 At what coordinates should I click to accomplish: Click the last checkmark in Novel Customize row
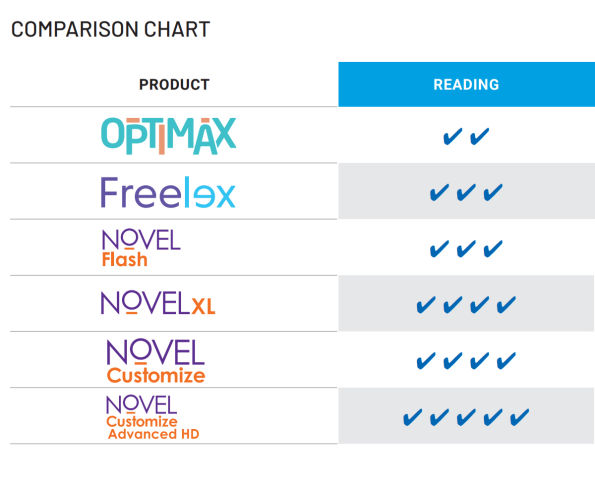pos(506,361)
